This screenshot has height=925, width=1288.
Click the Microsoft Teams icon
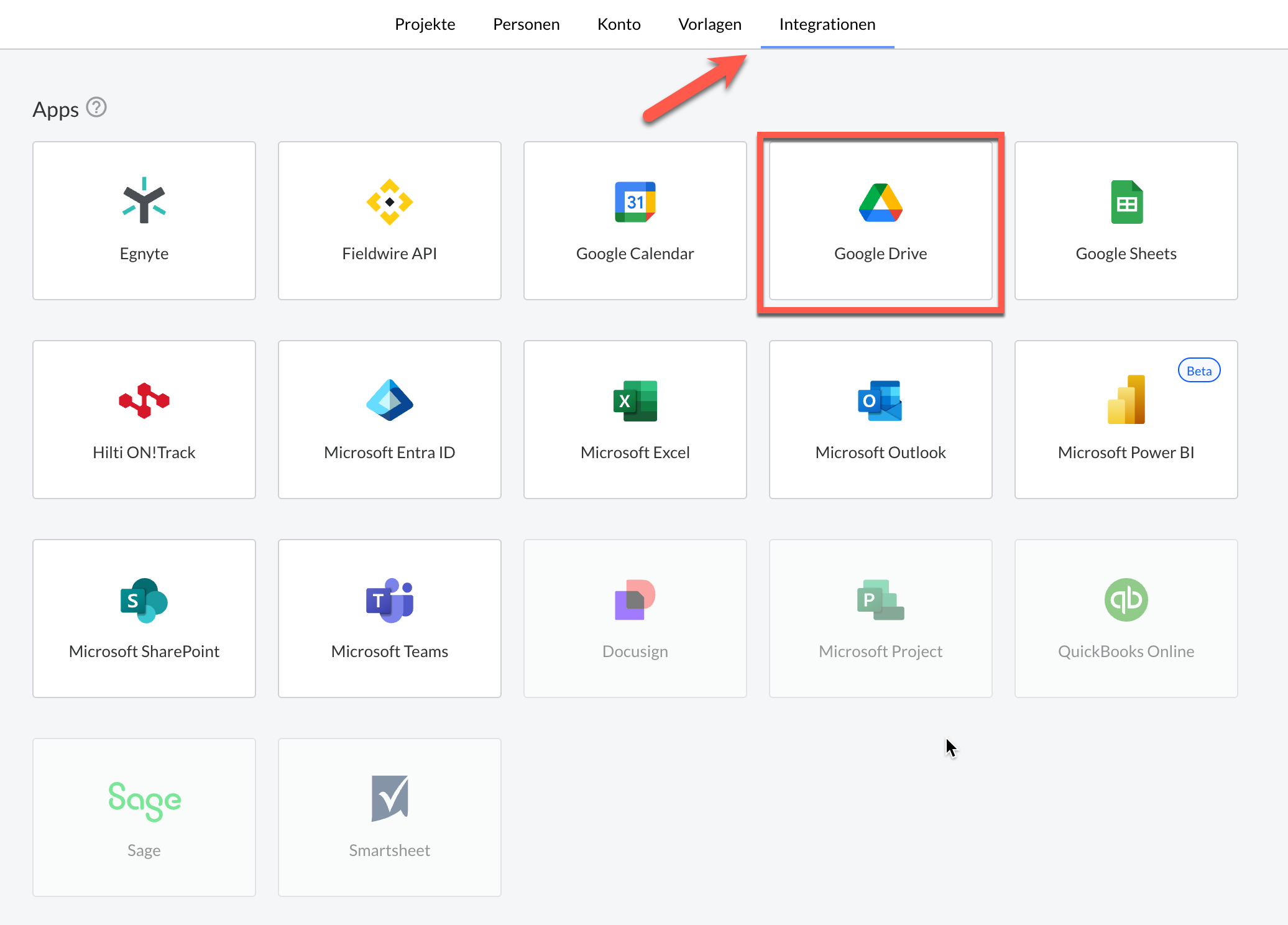pyautogui.click(x=390, y=601)
